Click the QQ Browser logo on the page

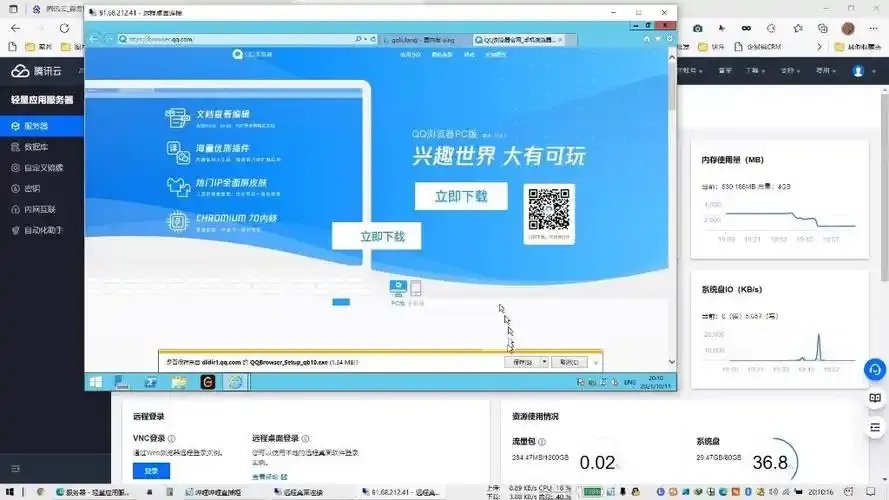pos(252,54)
